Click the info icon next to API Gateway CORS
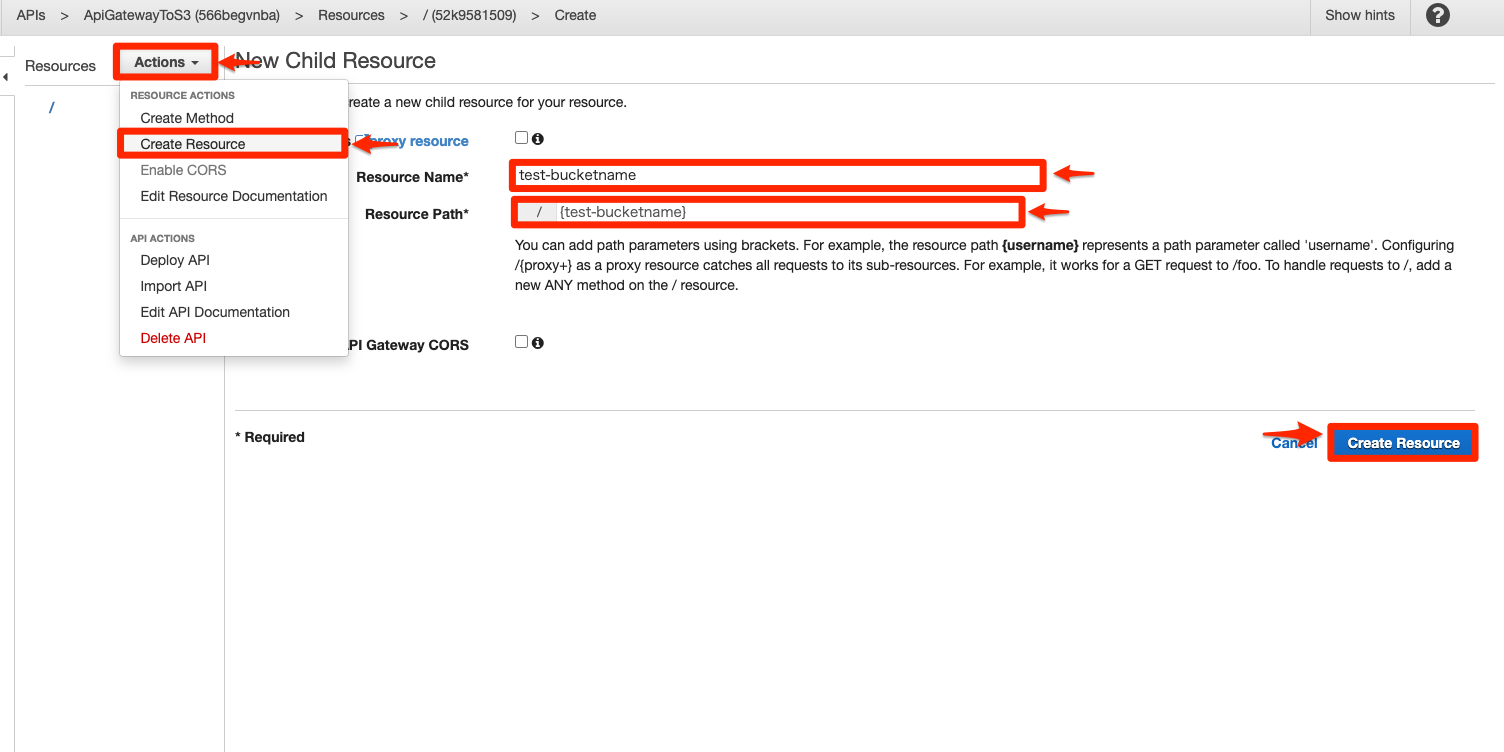Screen dimensions: 1504x752 tap(538, 342)
